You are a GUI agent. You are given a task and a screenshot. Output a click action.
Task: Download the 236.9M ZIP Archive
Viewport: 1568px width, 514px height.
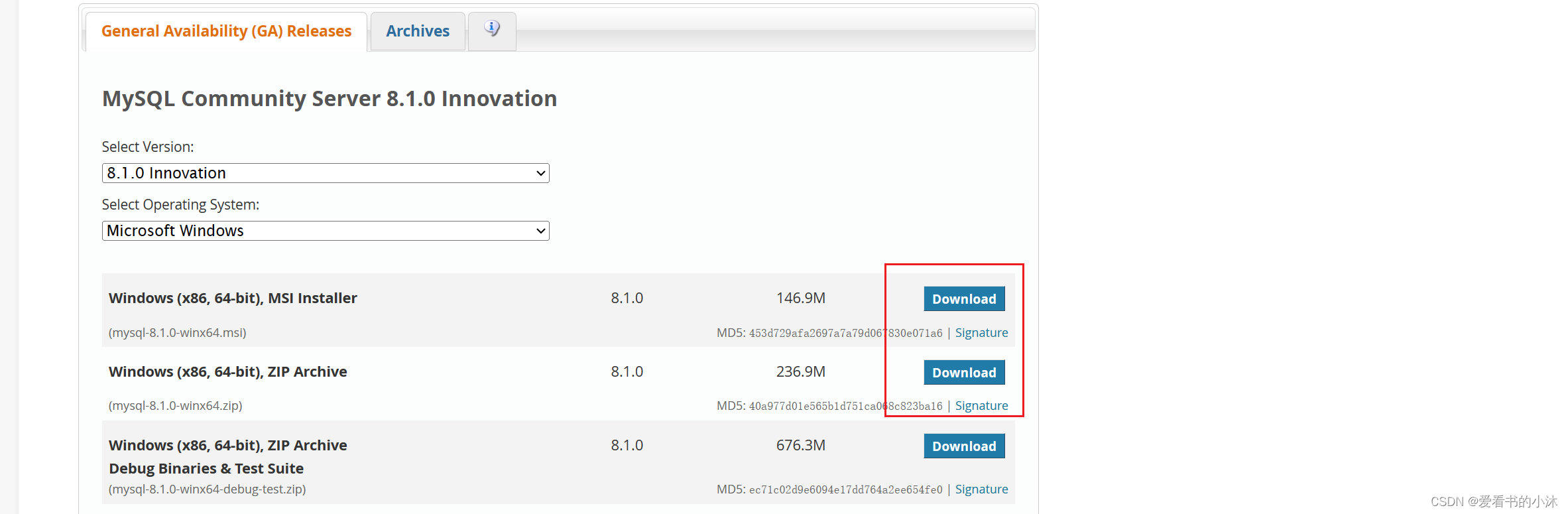(x=964, y=372)
